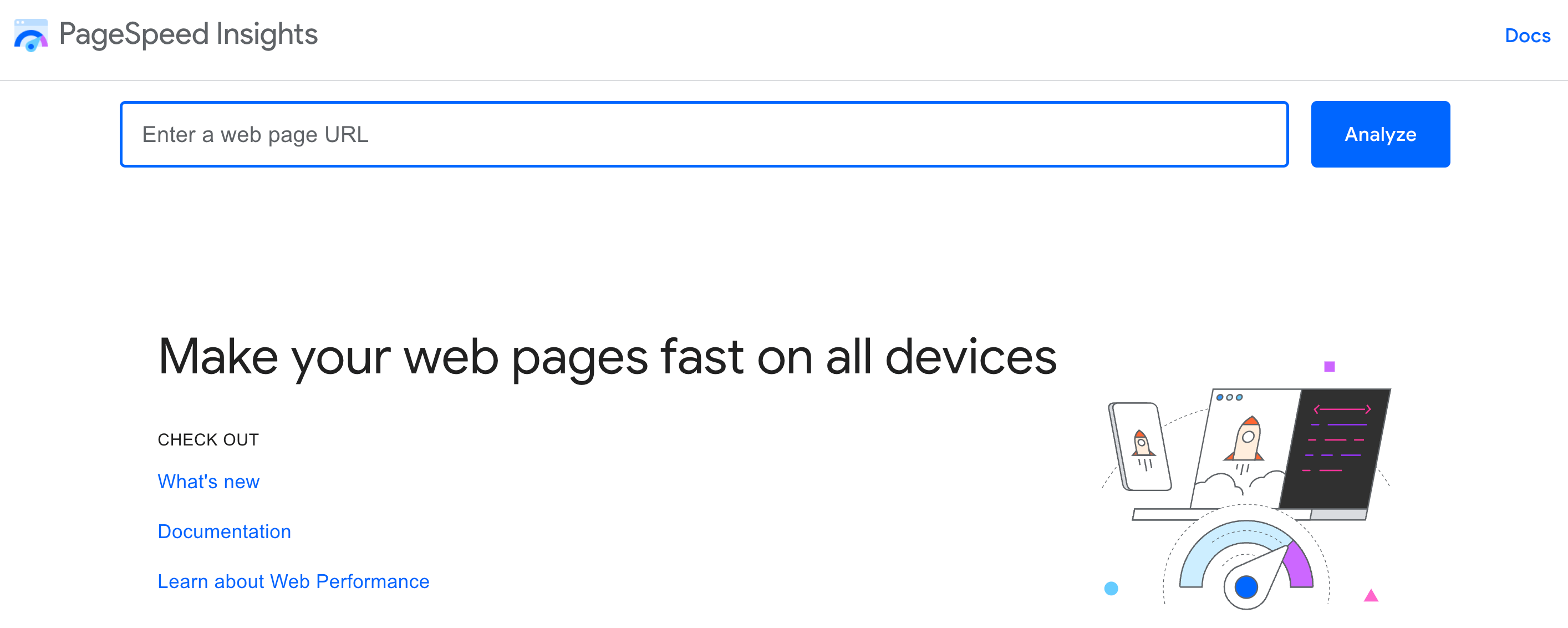The image size is (1568, 628).
Task: Click the web page URL input field
Action: pos(705,134)
